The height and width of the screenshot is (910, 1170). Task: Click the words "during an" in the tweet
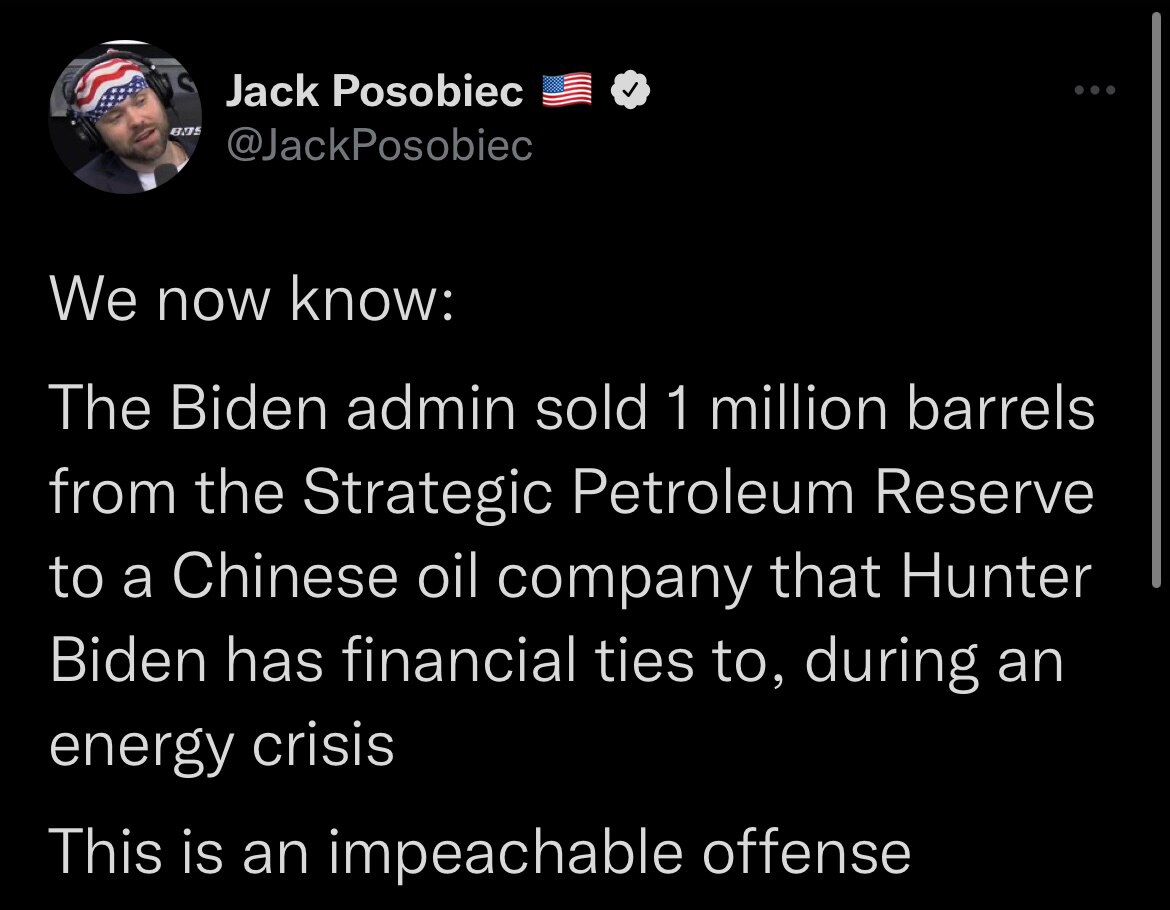point(934,661)
